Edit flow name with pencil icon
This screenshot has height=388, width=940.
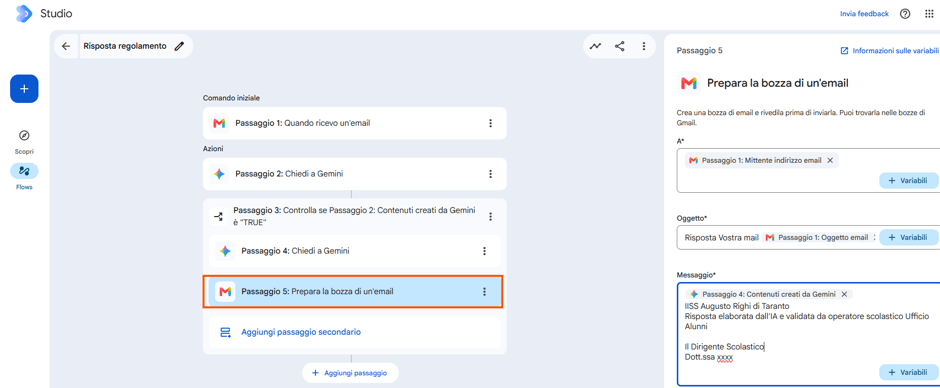(x=179, y=46)
